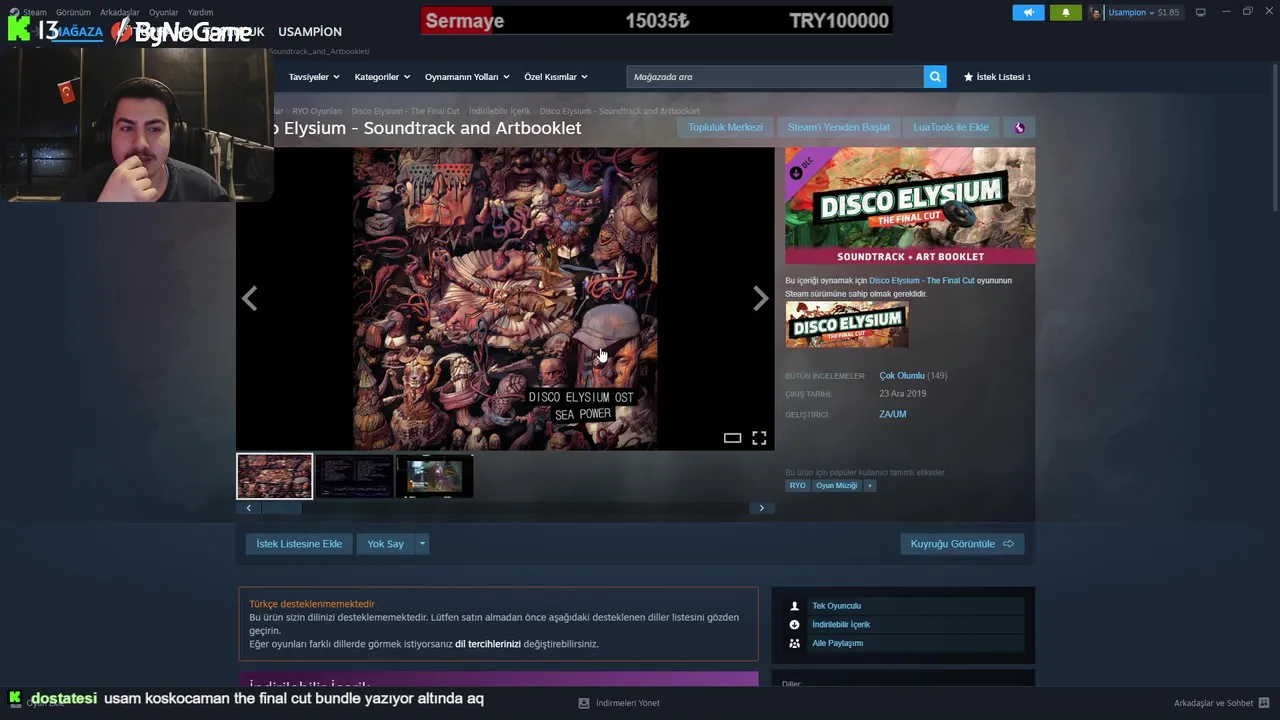Open the Yardım menu
This screenshot has height=720, width=1280.
click(200, 12)
